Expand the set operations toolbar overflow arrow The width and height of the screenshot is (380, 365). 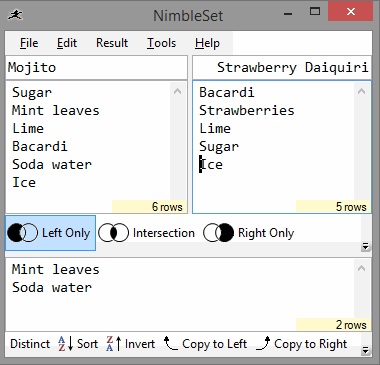[x=365, y=247]
